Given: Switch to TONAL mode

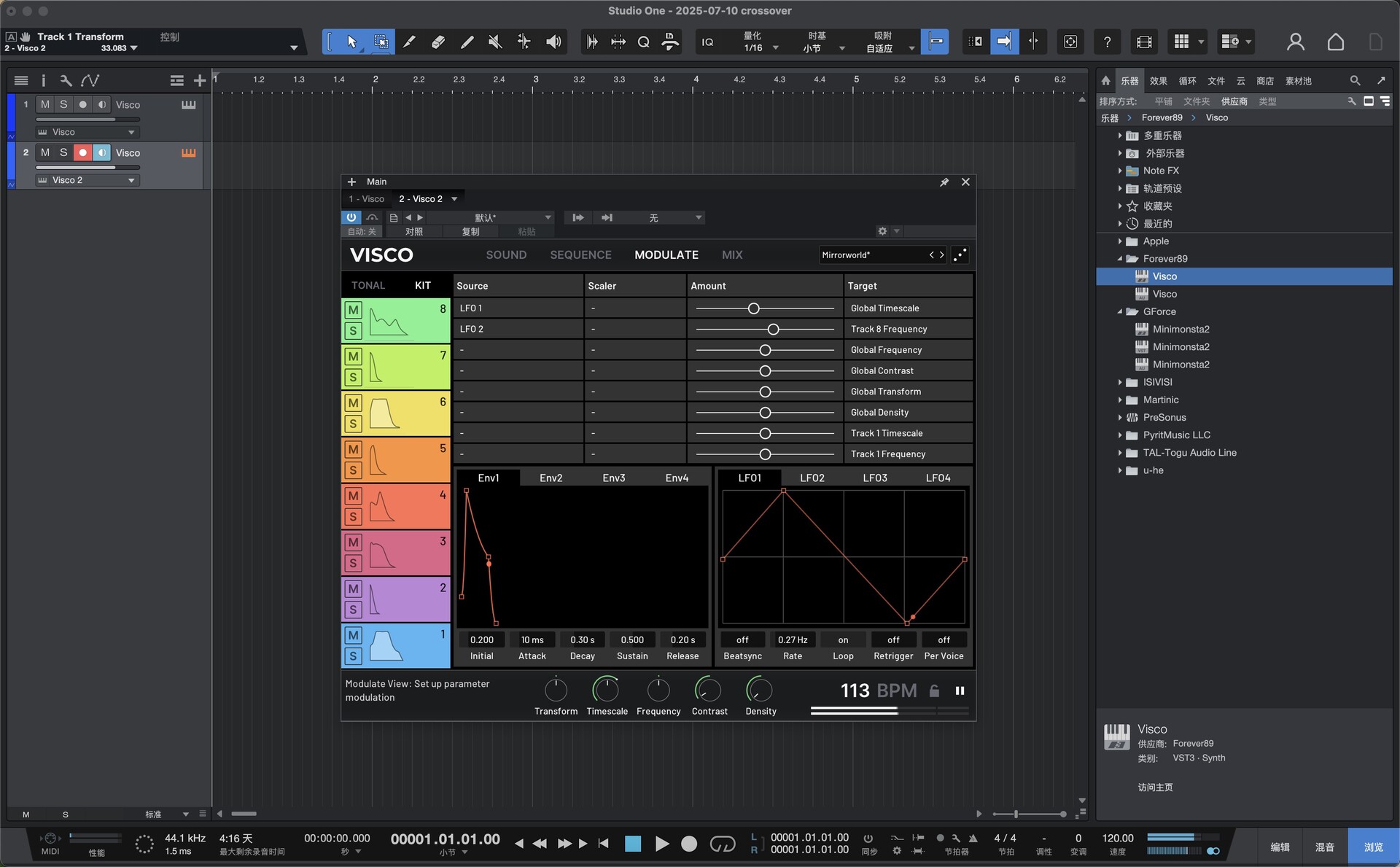Looking at the screenshot, I should (x=367, y=285).
